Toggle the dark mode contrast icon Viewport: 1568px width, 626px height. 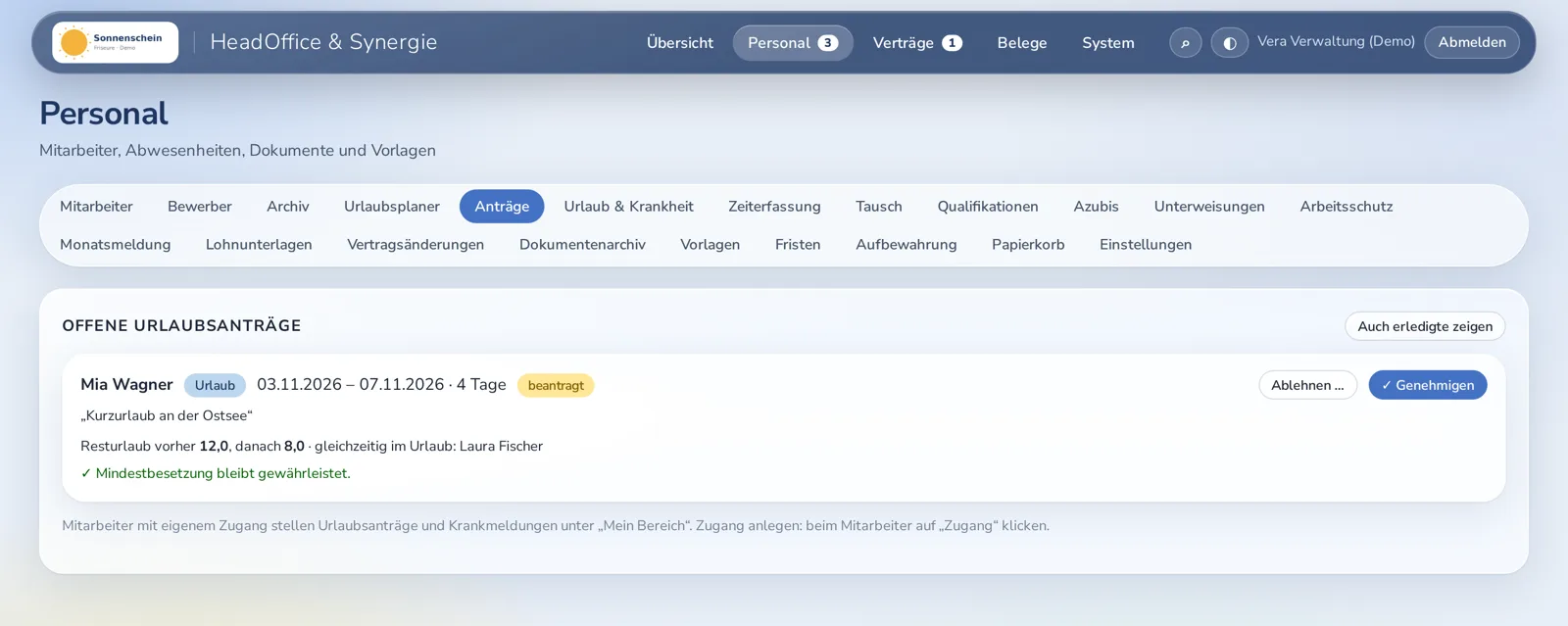(x=1229, y=43)
